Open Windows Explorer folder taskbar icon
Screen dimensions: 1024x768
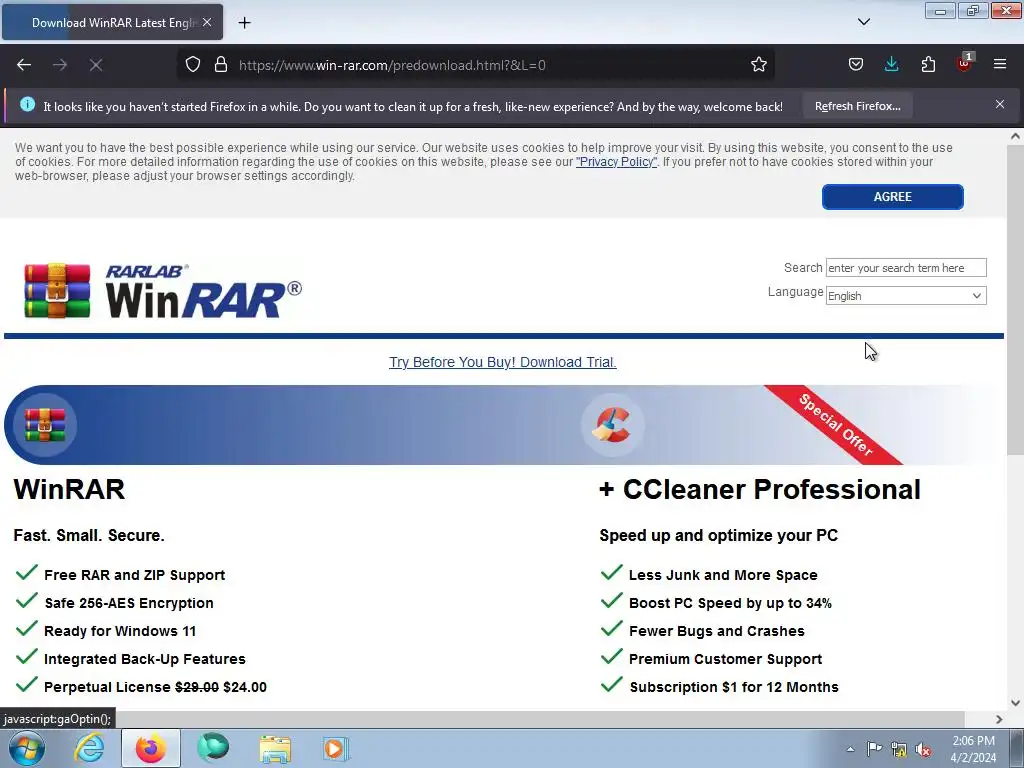pos(275,748)
